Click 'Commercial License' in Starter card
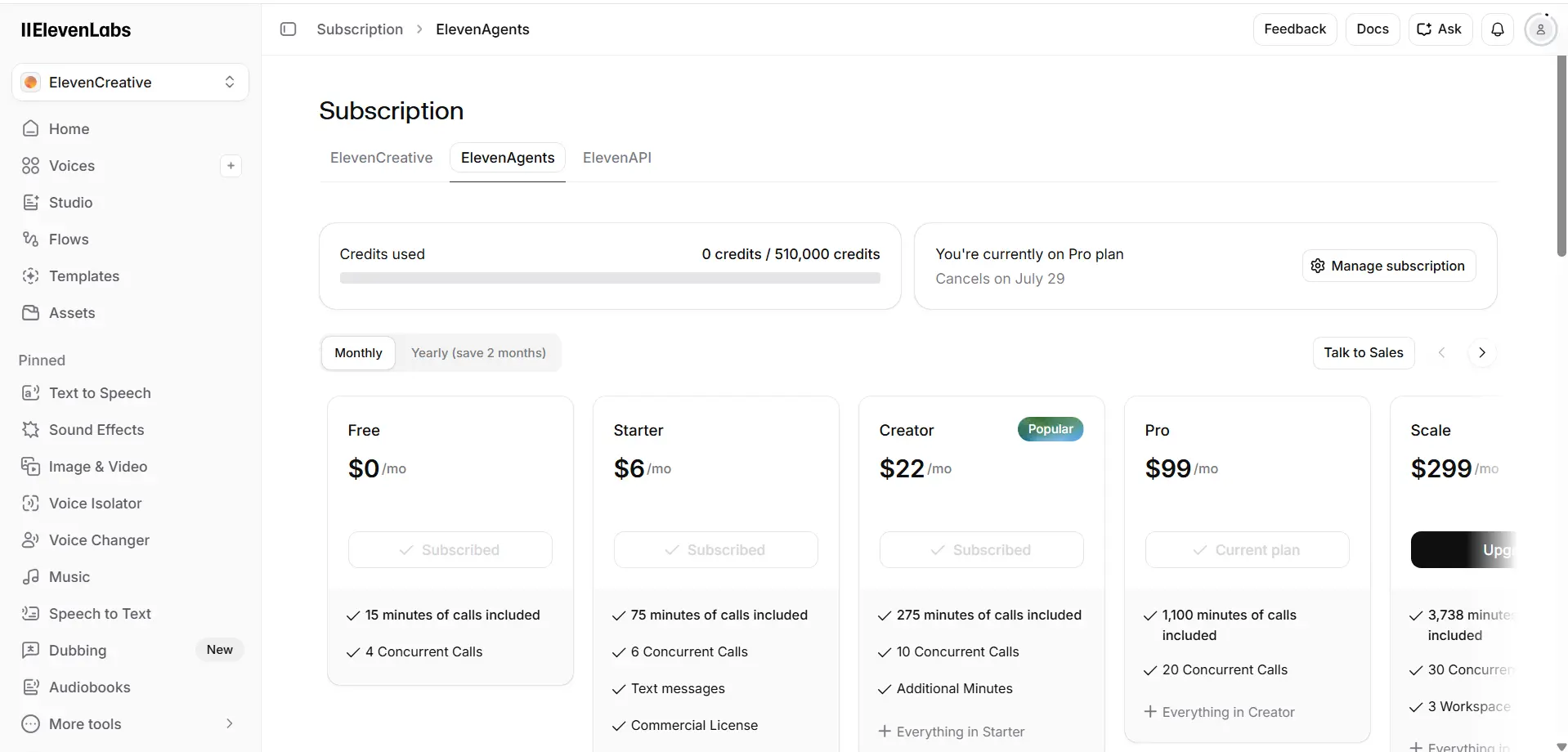1568x752 pixels. (694, 725)
